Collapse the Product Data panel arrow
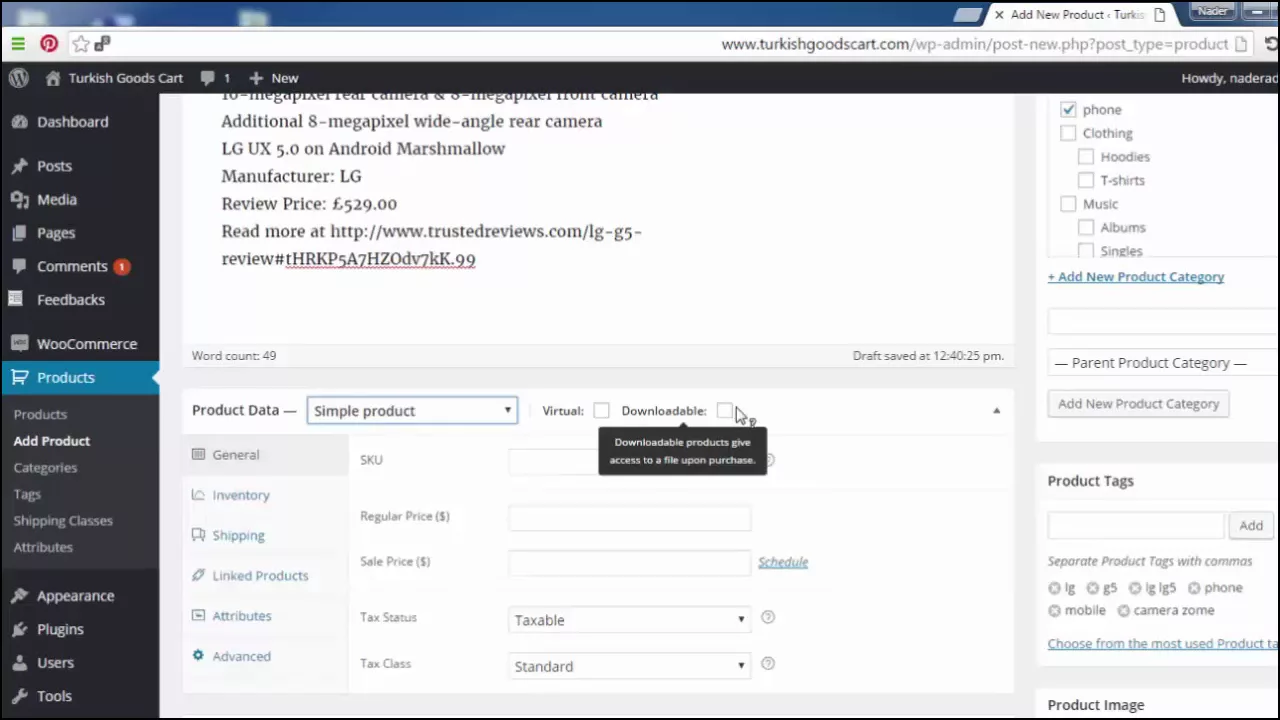Image resolution: width=1280 pixels, height=720 pixels. point(996,411)
